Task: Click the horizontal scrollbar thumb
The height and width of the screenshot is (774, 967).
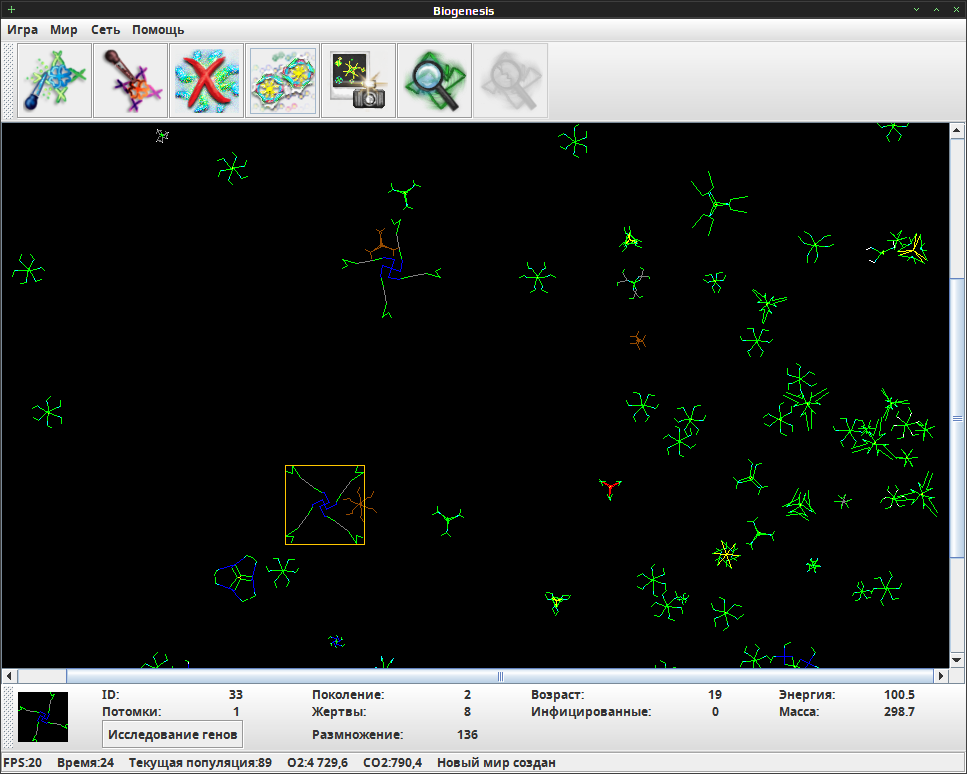Action: (500, 676)
